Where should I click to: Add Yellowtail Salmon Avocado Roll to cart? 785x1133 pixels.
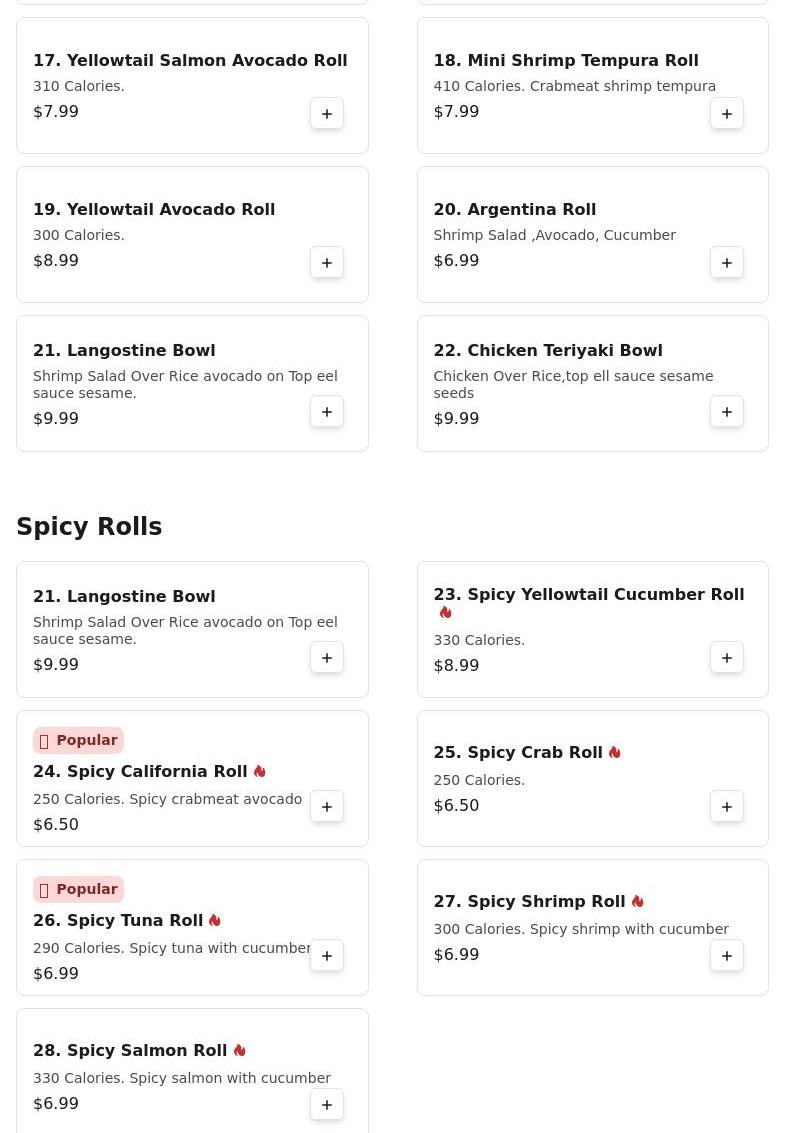[x=327, y=114]
